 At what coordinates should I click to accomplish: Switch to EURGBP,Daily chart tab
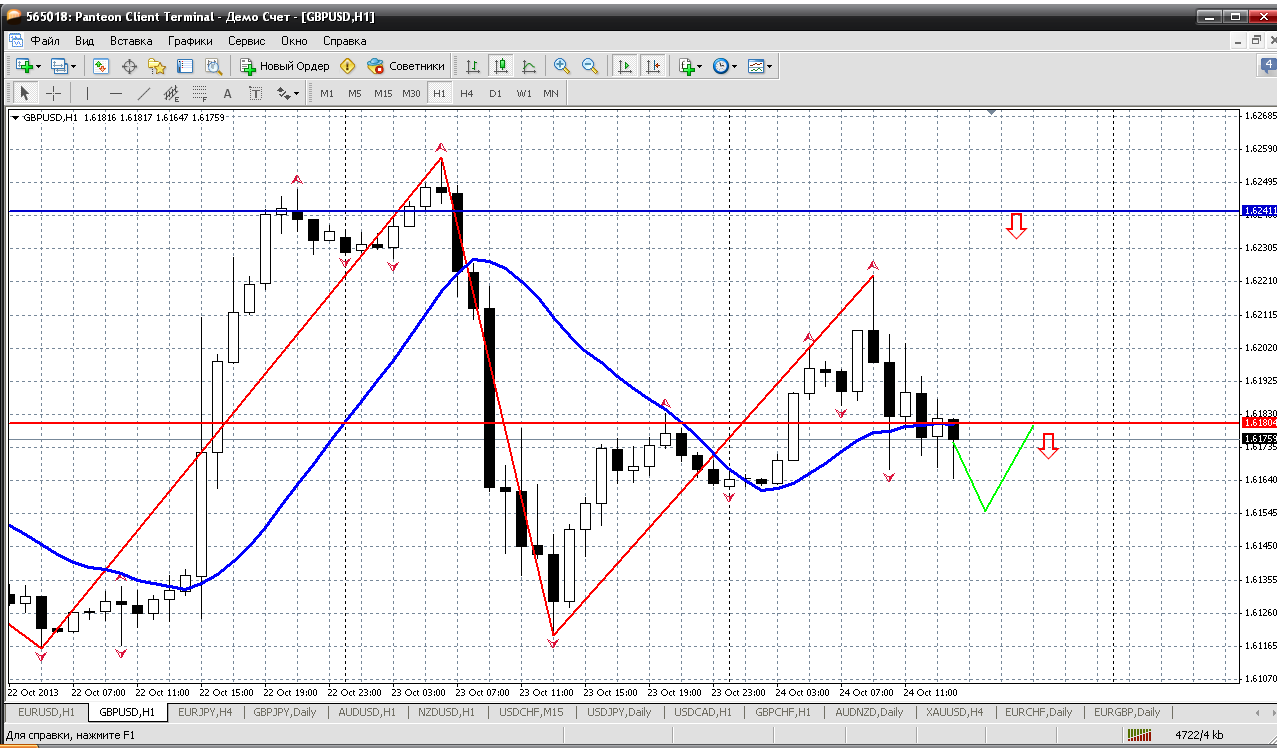click(1127, 712)
